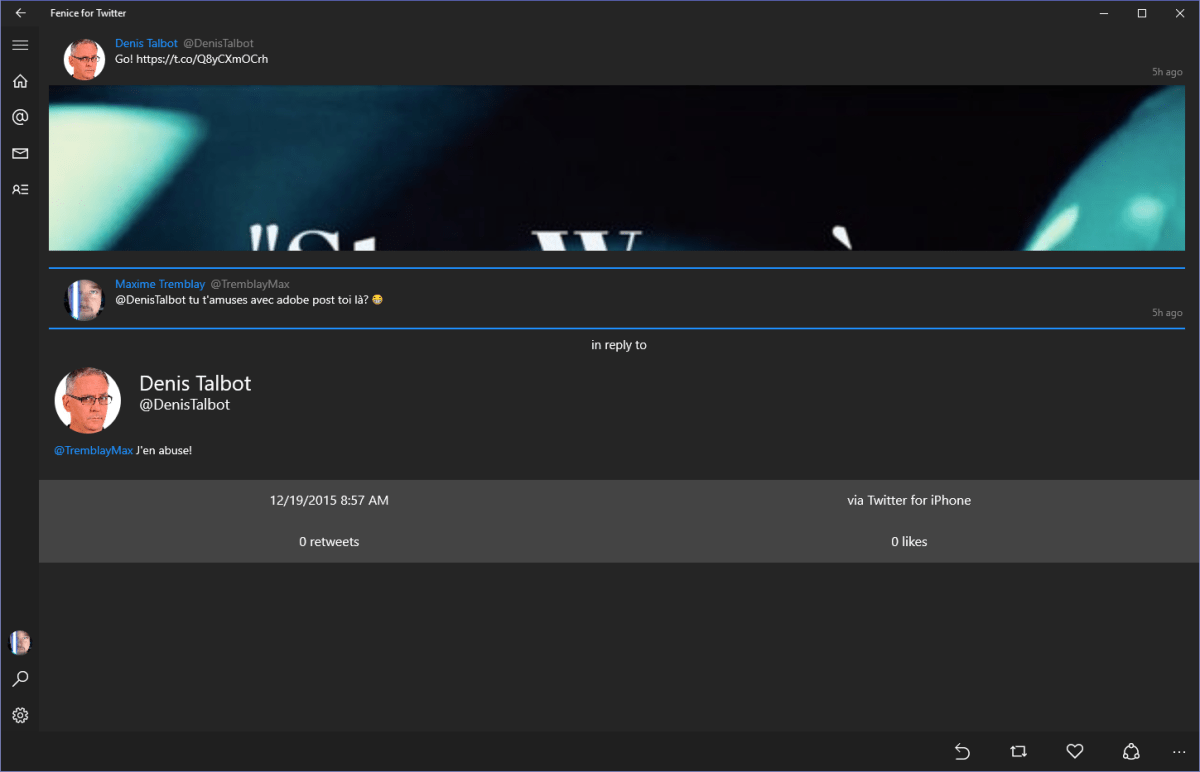This screenshot has height=772, width=1200.
Task: Open the Lists icon in sidebar
Action: pos(20,189)
